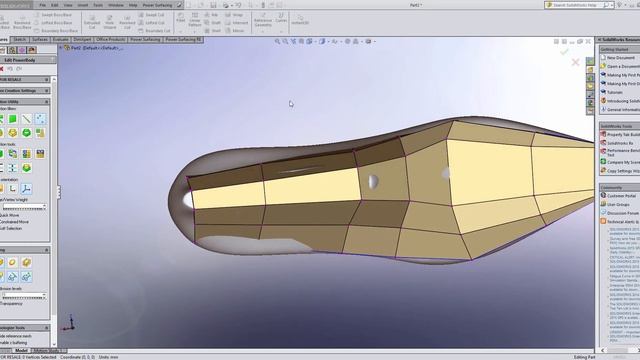Click the Save icon in the title bar toolbar
Image resolution: width=640 pixels, height=360 pixels.
213,5
